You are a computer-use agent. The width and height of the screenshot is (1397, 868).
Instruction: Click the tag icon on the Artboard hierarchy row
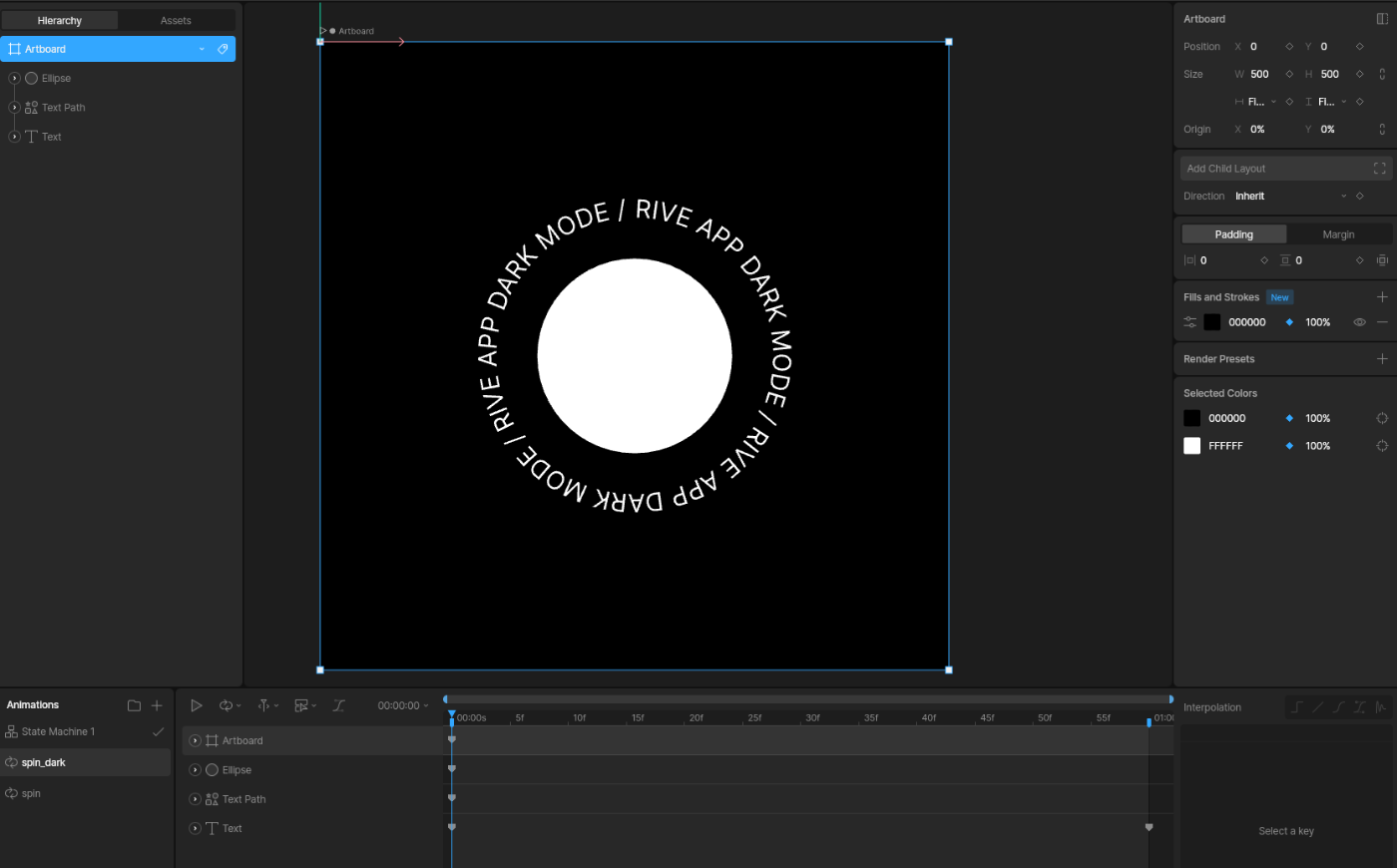223,49
